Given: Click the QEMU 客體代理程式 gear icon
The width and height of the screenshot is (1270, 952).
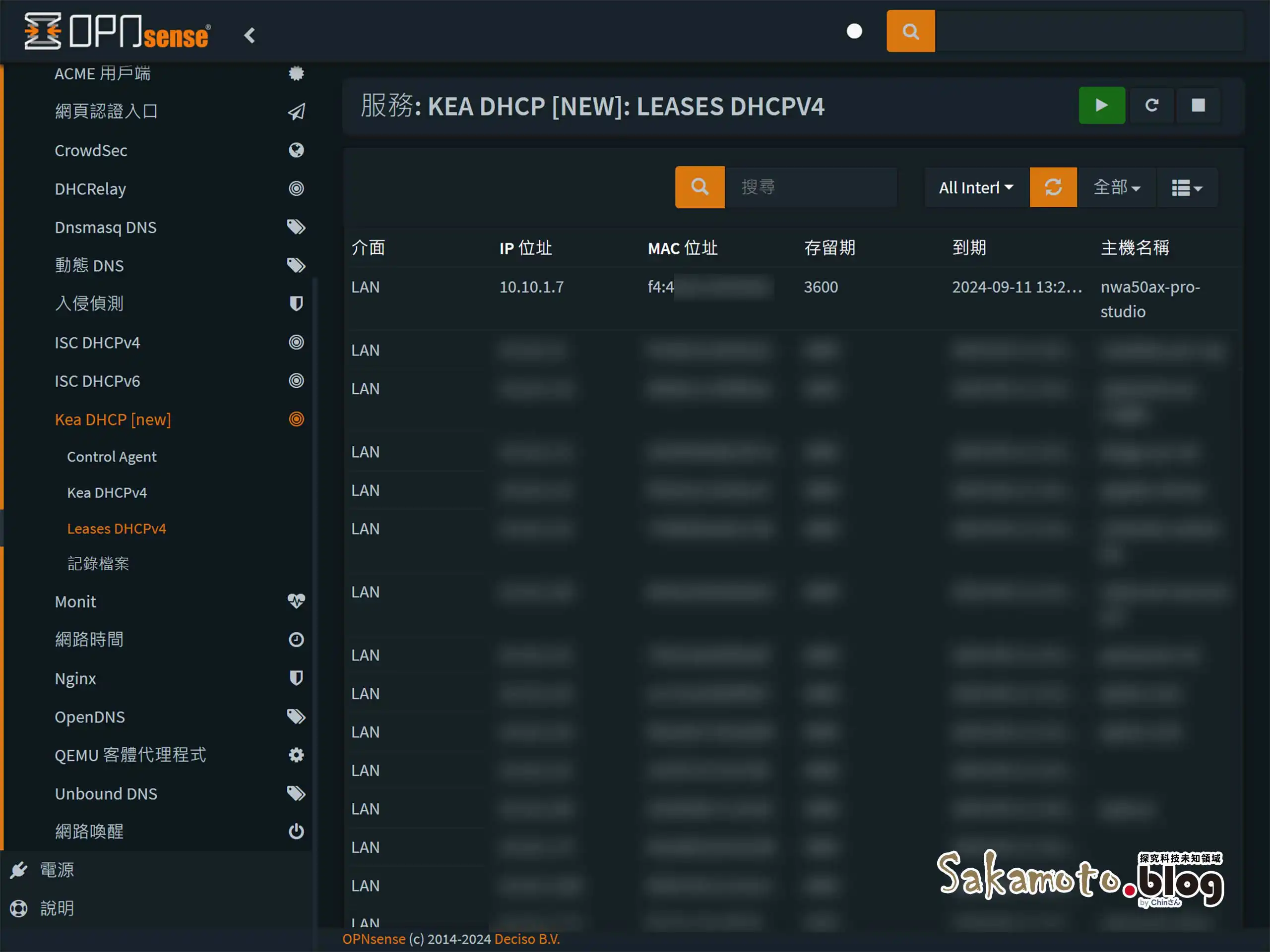Looking at the screenshot, I should 296,755.
